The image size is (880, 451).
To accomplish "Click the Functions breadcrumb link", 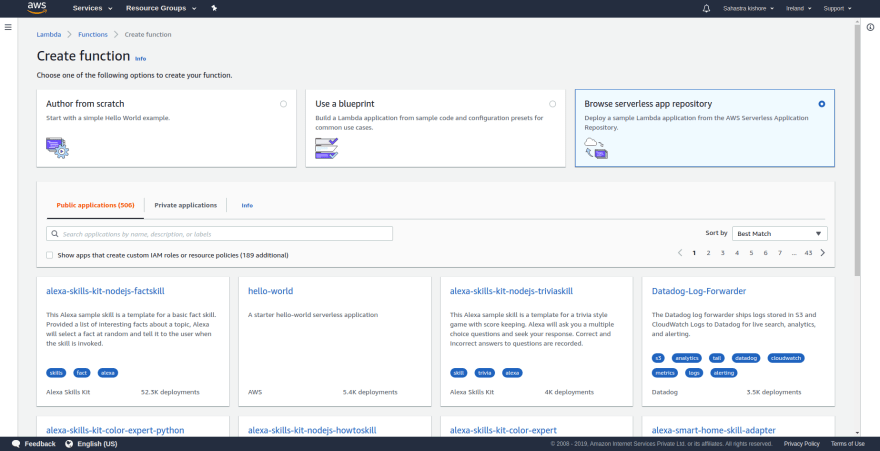I will pos(93,35).
